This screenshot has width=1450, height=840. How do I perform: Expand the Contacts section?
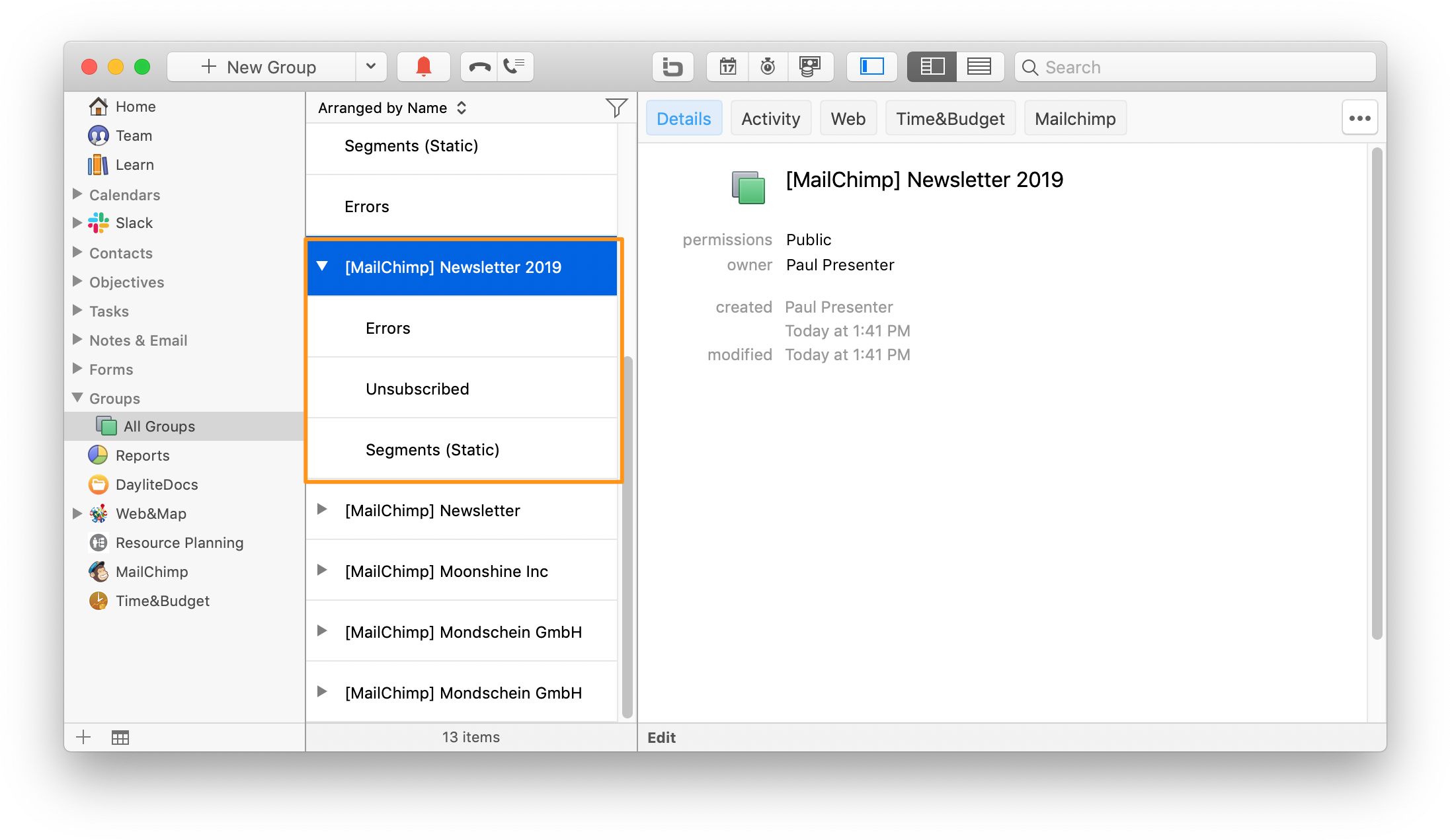(x=77, y=252)
